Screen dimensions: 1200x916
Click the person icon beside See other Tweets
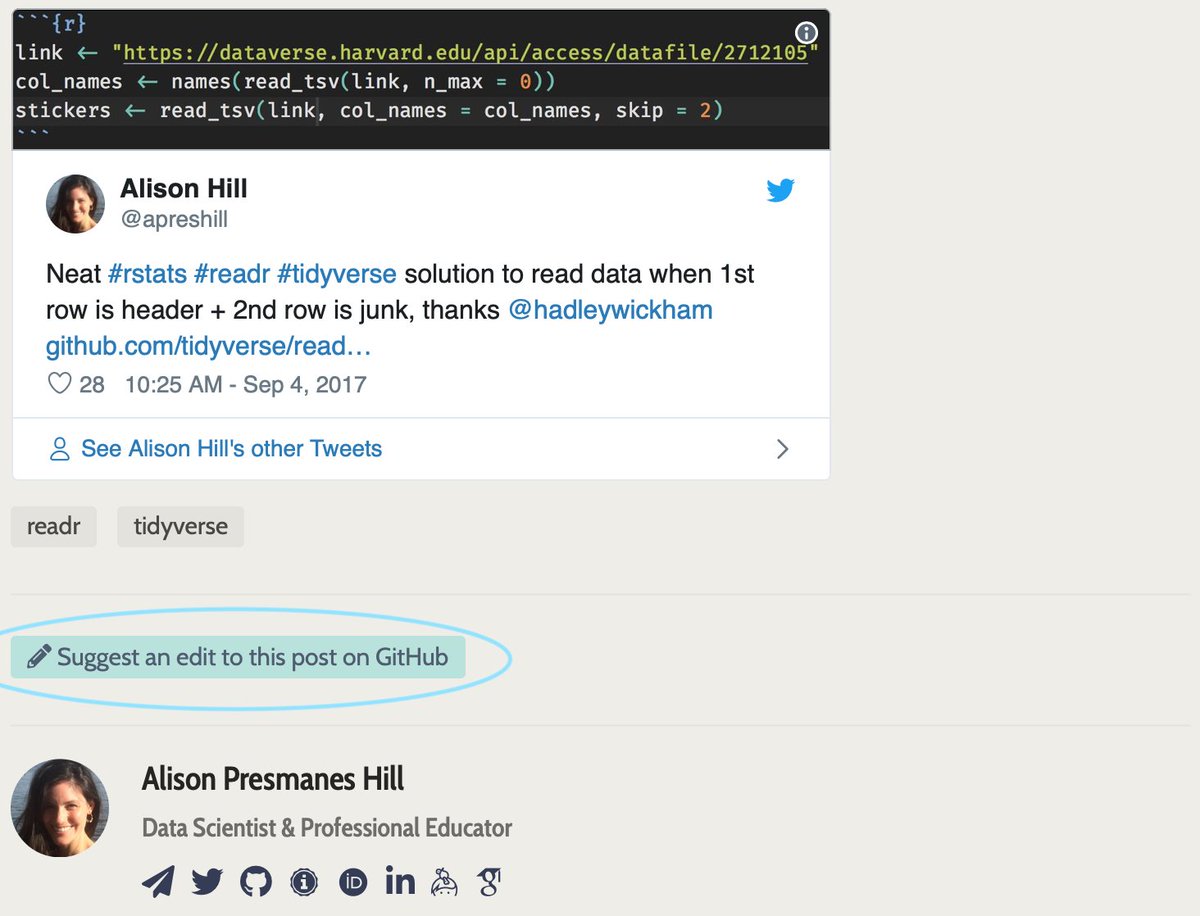pos(60,448)
